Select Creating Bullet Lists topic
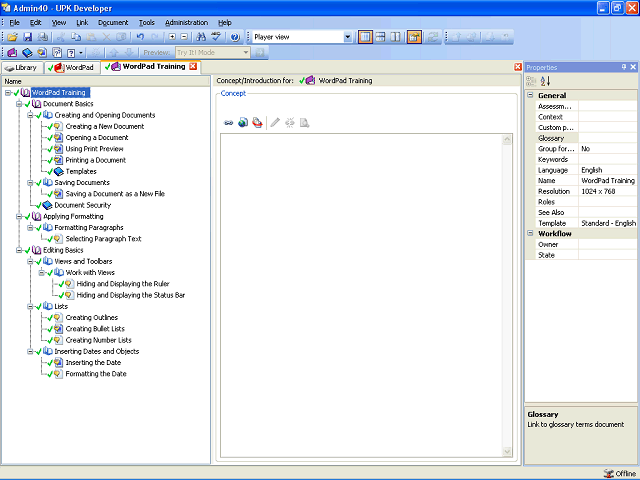Viewport: 640px width, 480px height. [x=95, y=329]
